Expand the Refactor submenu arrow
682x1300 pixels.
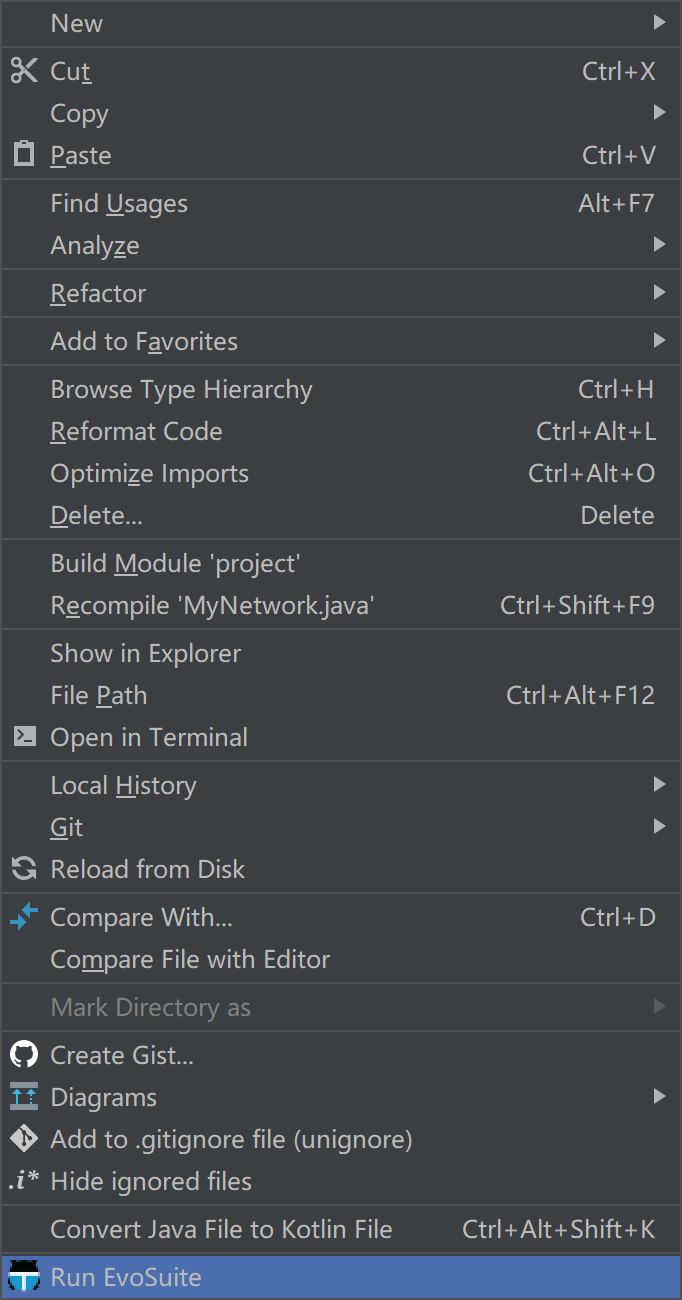click(x=659, y=293)
